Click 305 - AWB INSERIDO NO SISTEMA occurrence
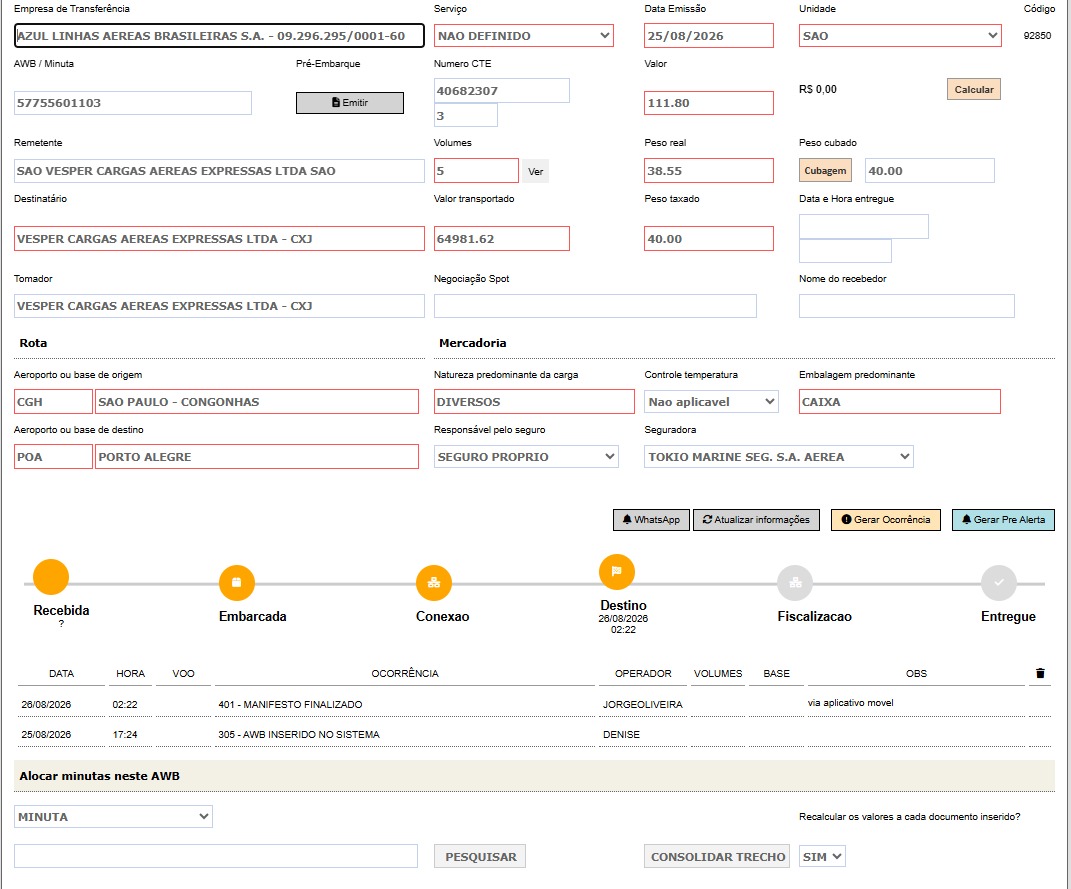The image size is (1071, 889). point(298,734)
